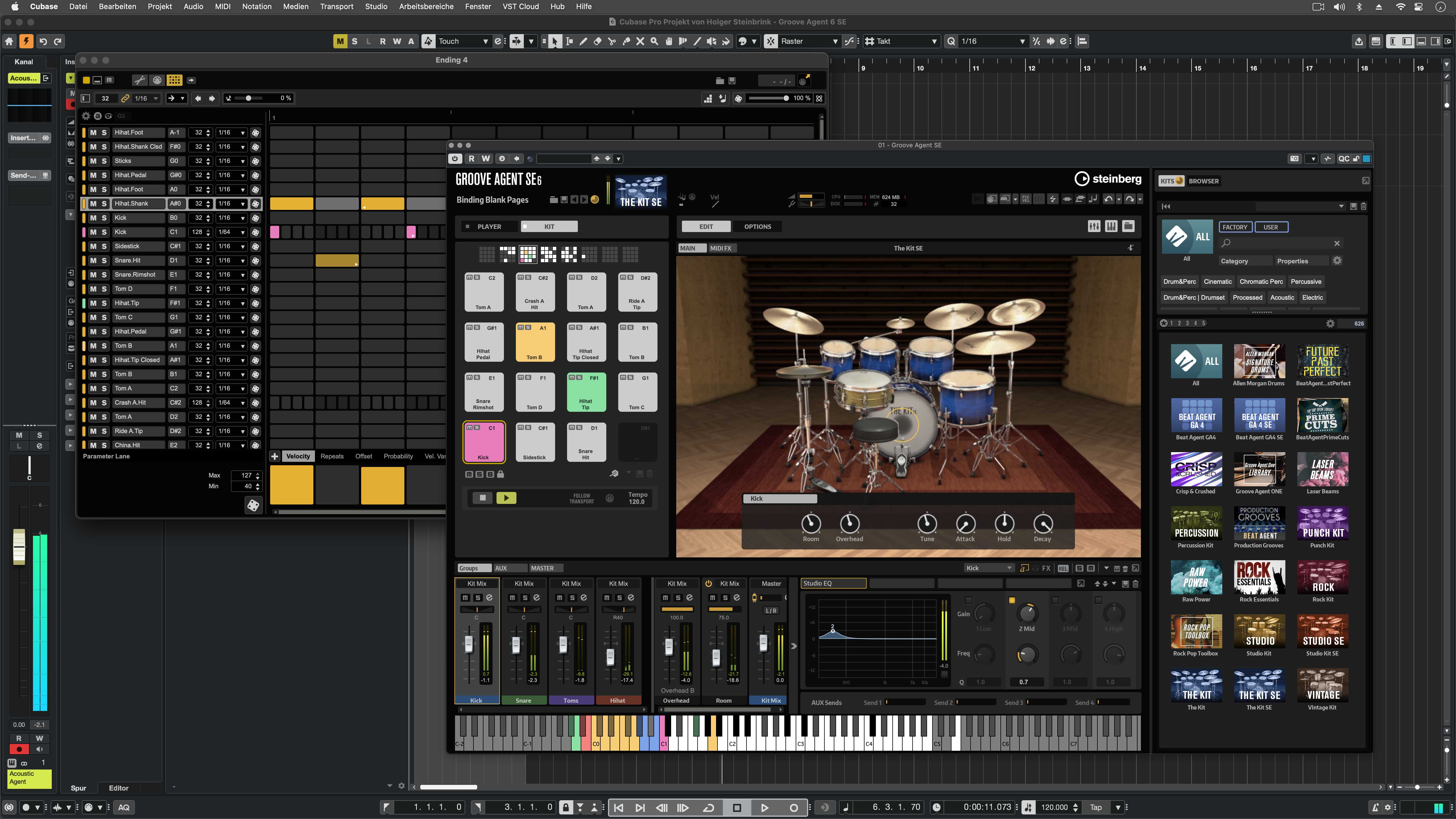Image resolution: width=1456 pixels, height=819 pixels.
Task: Select the Eraser tool in the Cubase toolbar
Action: [597, 41]
